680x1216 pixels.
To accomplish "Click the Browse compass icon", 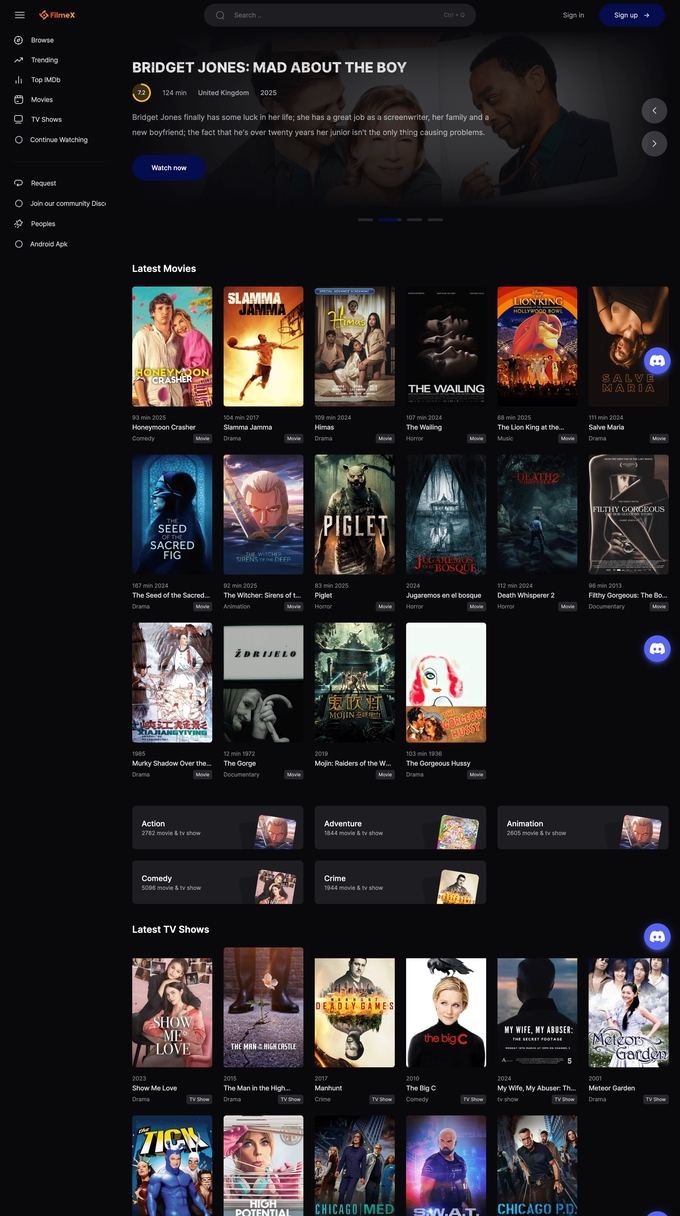I will point(19,40).
